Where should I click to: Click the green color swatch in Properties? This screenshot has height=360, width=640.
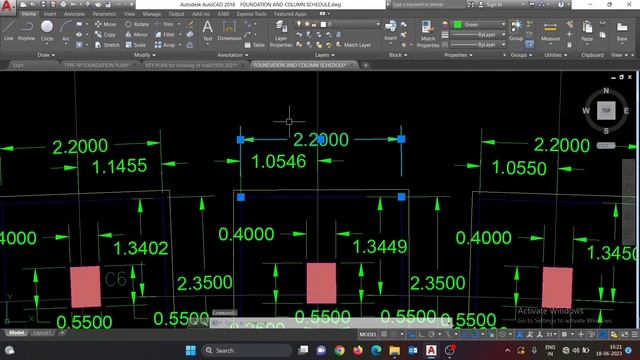(x=458, y=24)
